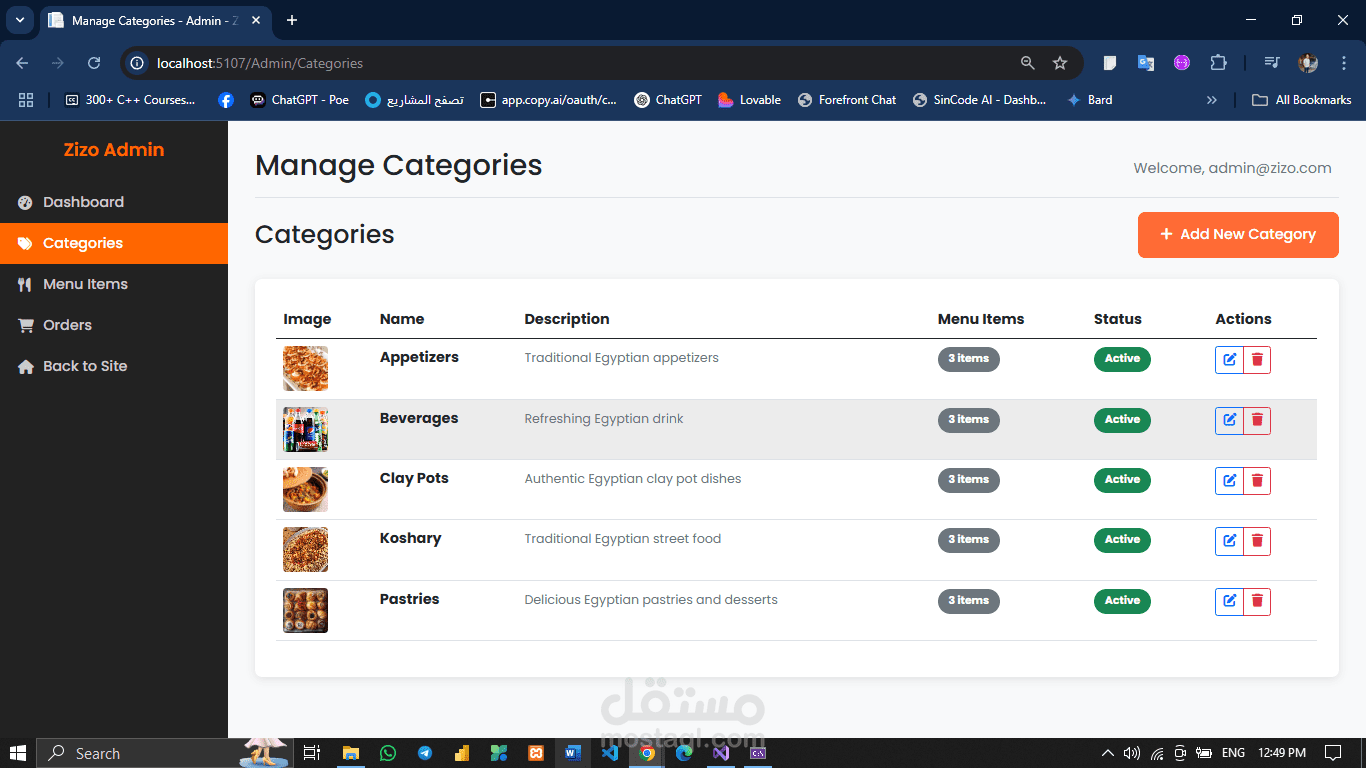
Task: View site information icon beside URL
Action: [x=138, y=63]
